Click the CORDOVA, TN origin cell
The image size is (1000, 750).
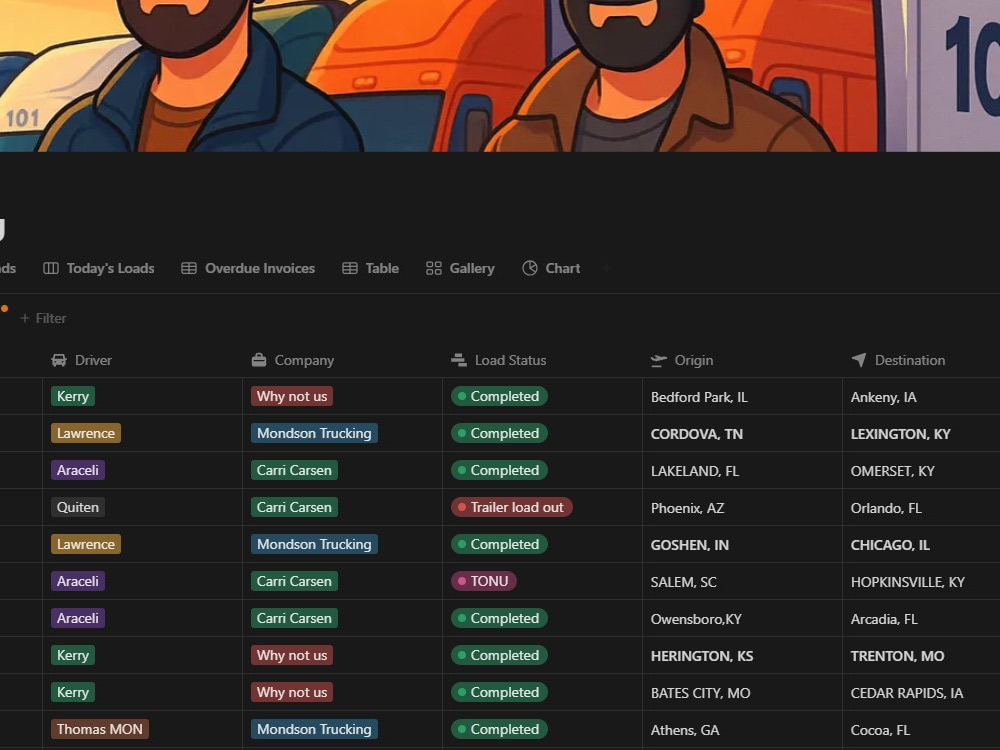point(742,434)
